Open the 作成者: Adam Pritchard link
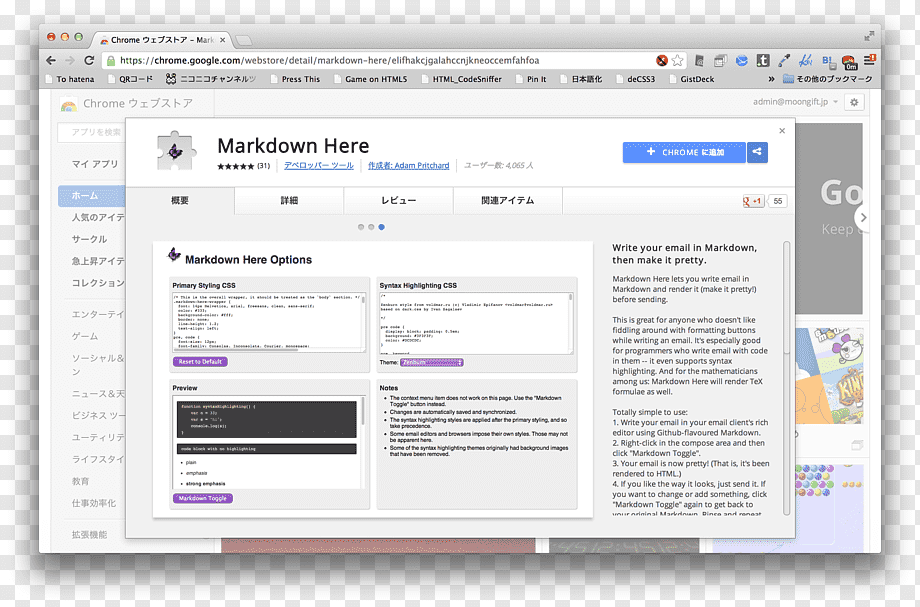Image resolution: width=920 pixels, height=607 pixels. coord(409,166)
